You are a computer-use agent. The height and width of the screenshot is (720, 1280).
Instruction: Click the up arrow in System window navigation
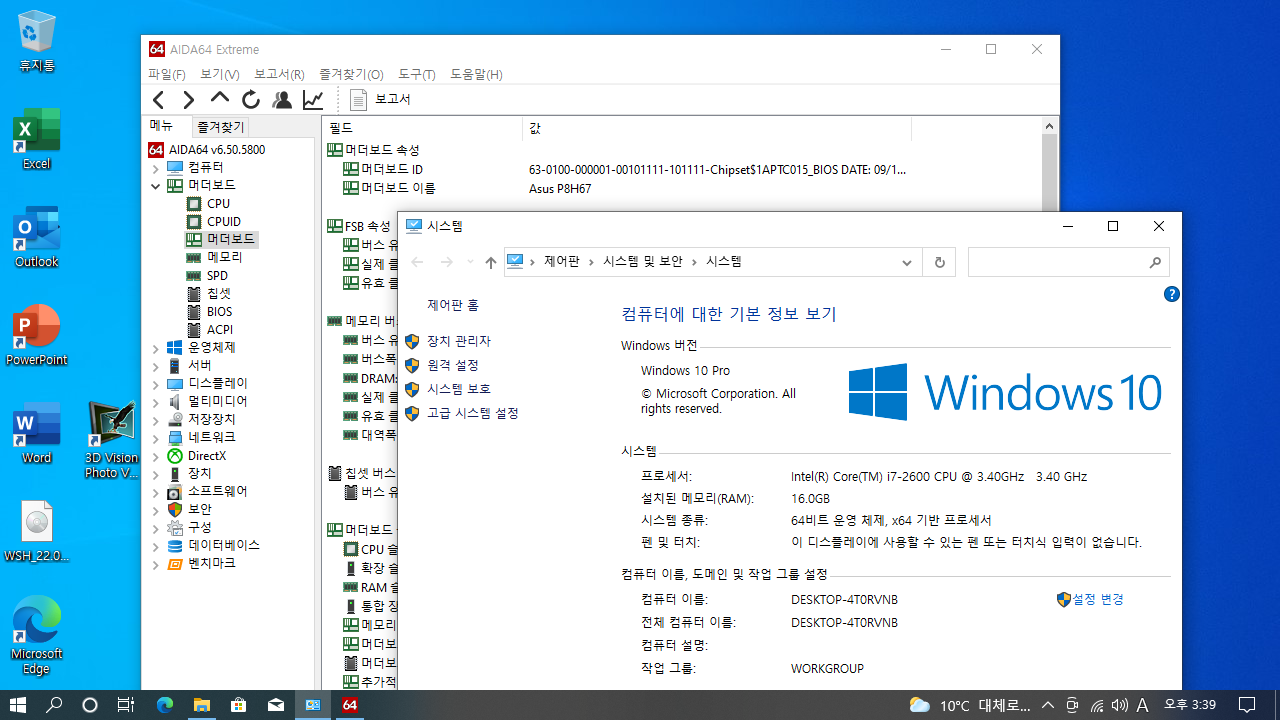[x=490, y=262]
